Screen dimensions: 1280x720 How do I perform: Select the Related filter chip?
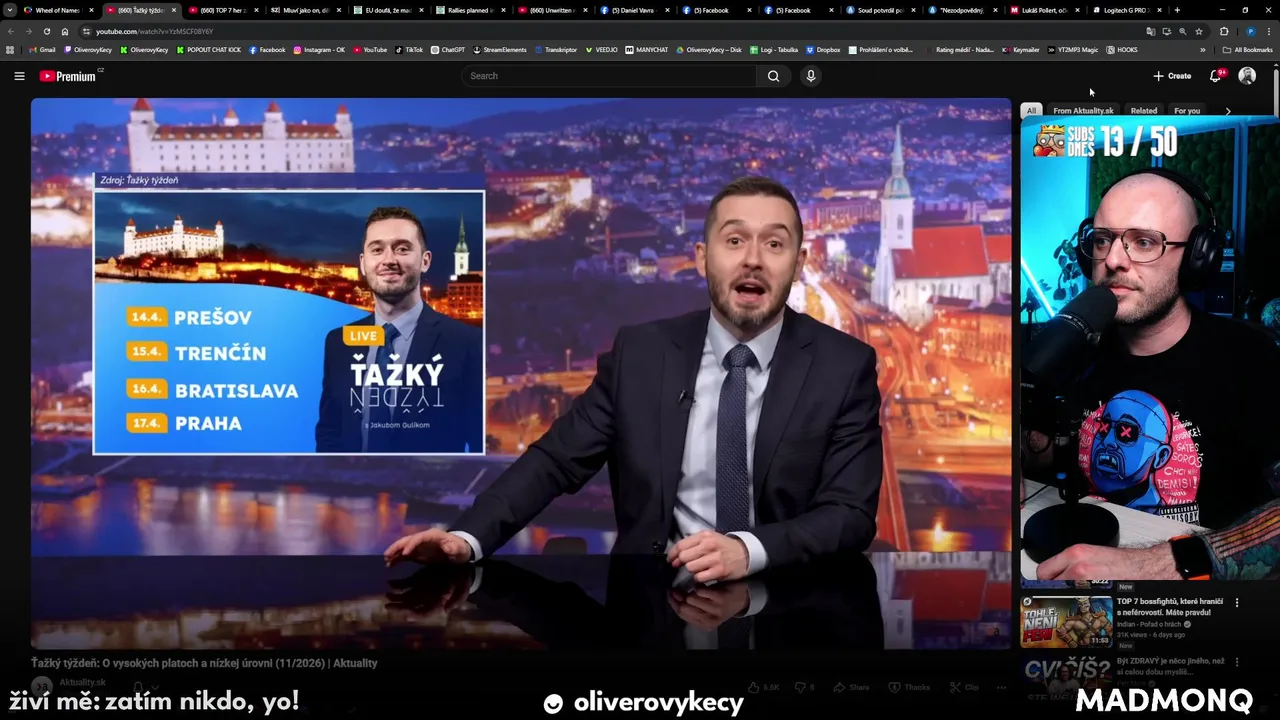point(1144,111)
